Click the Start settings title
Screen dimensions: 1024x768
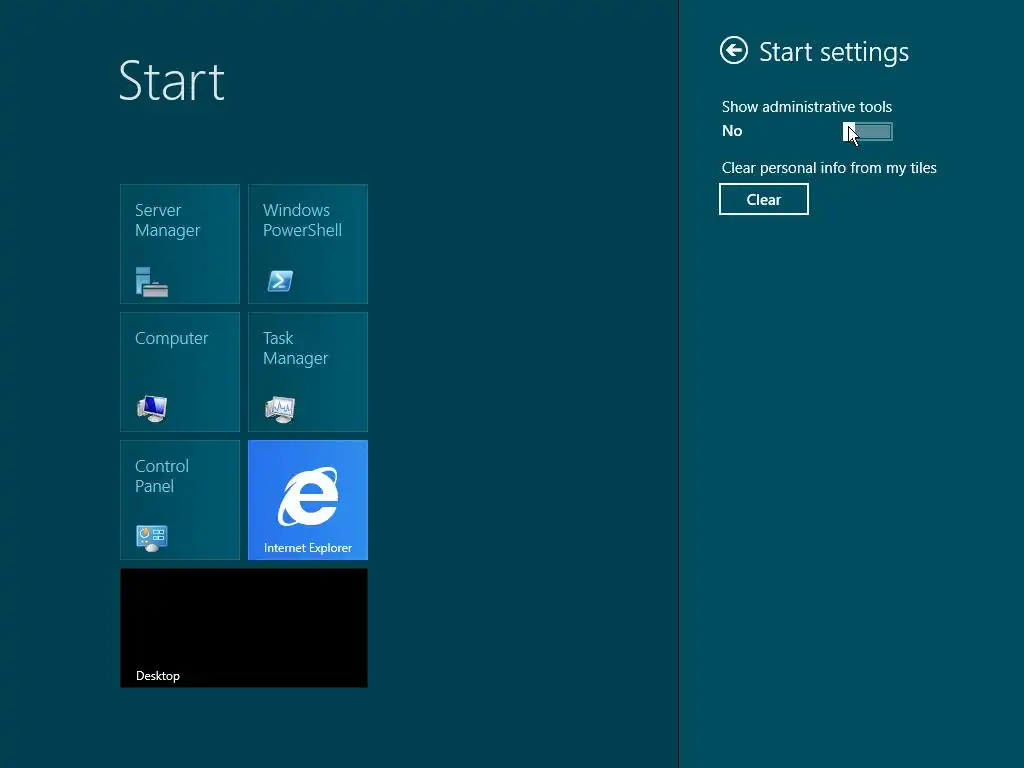pyautogui.click(x=834, y=52)
